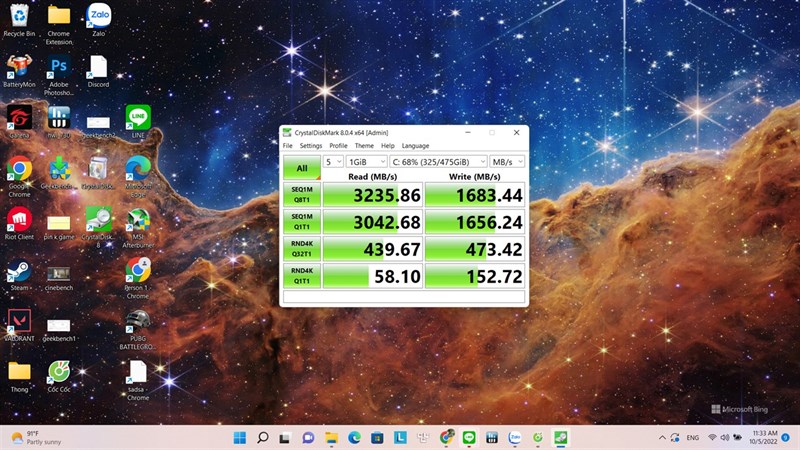
Task: Click the 58.10 read result value
Action: [x=373, y=276]
